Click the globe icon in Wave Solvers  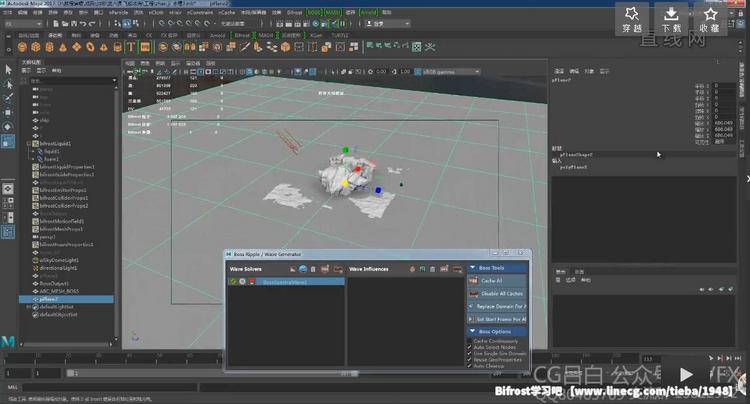[303, 269]
